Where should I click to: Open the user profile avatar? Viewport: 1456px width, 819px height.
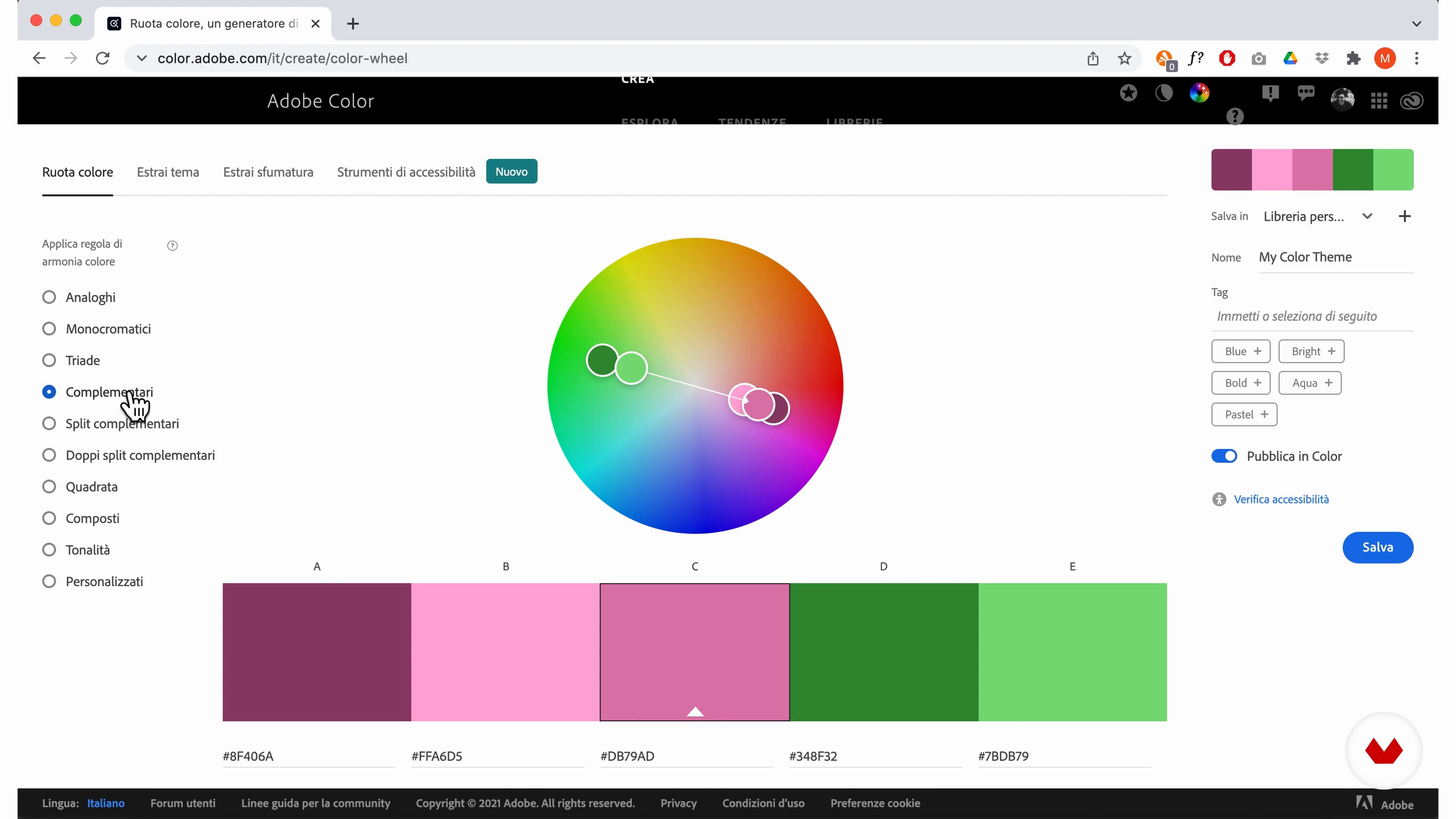point(1342,99)
